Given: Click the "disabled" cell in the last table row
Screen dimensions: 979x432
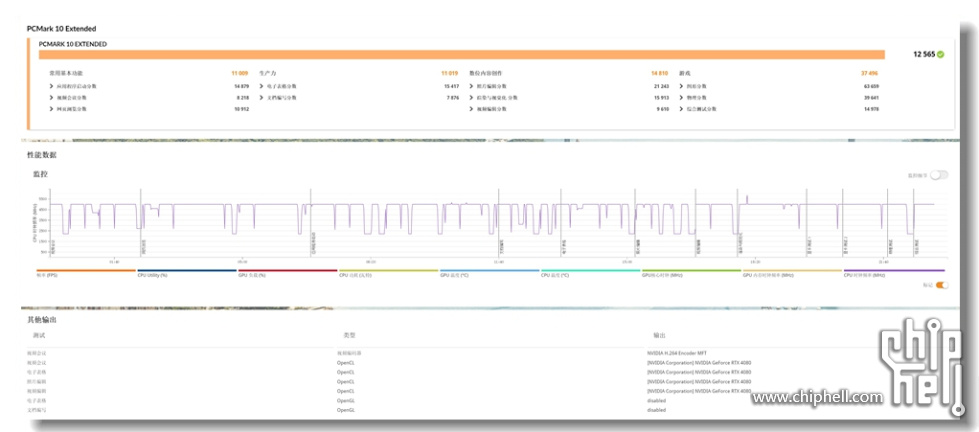Looking at the screenshot, I should 656,410.
